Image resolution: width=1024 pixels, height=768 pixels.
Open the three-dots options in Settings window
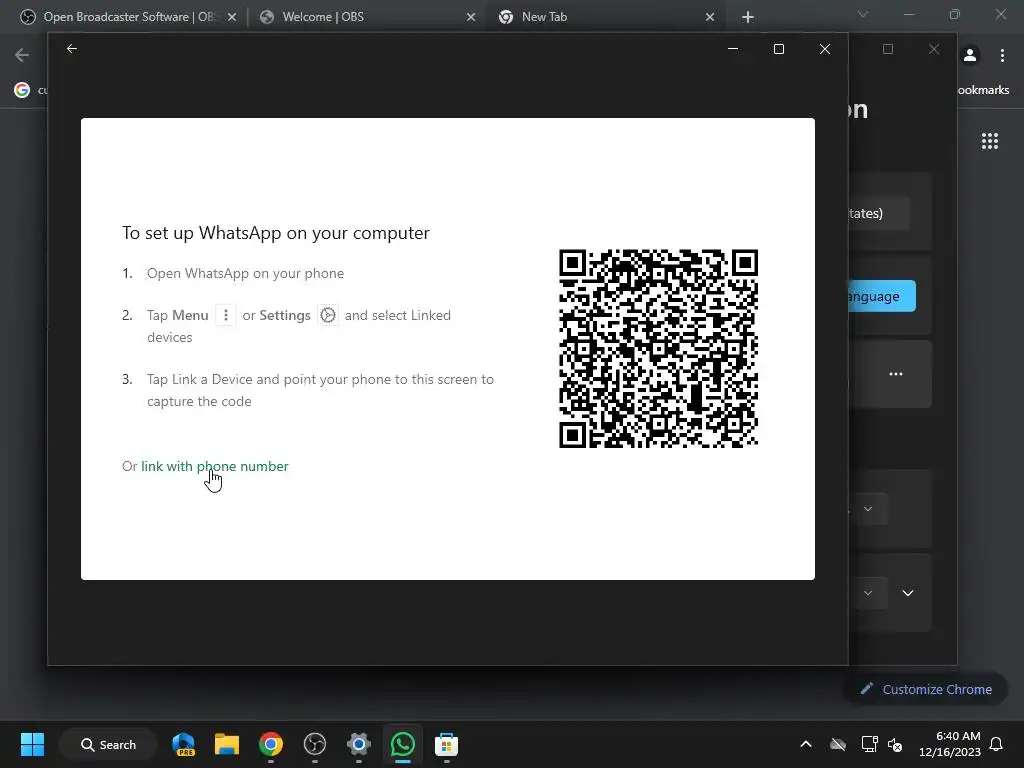(x=896, y=374)
